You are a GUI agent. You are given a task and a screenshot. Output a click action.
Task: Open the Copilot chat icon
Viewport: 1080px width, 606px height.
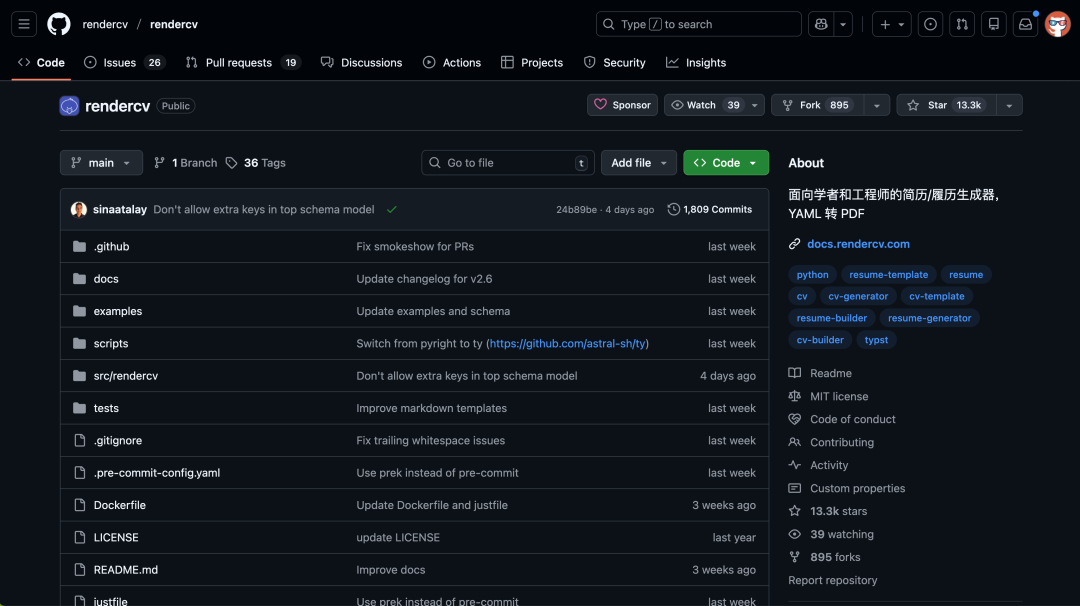[x=821, y=24]
